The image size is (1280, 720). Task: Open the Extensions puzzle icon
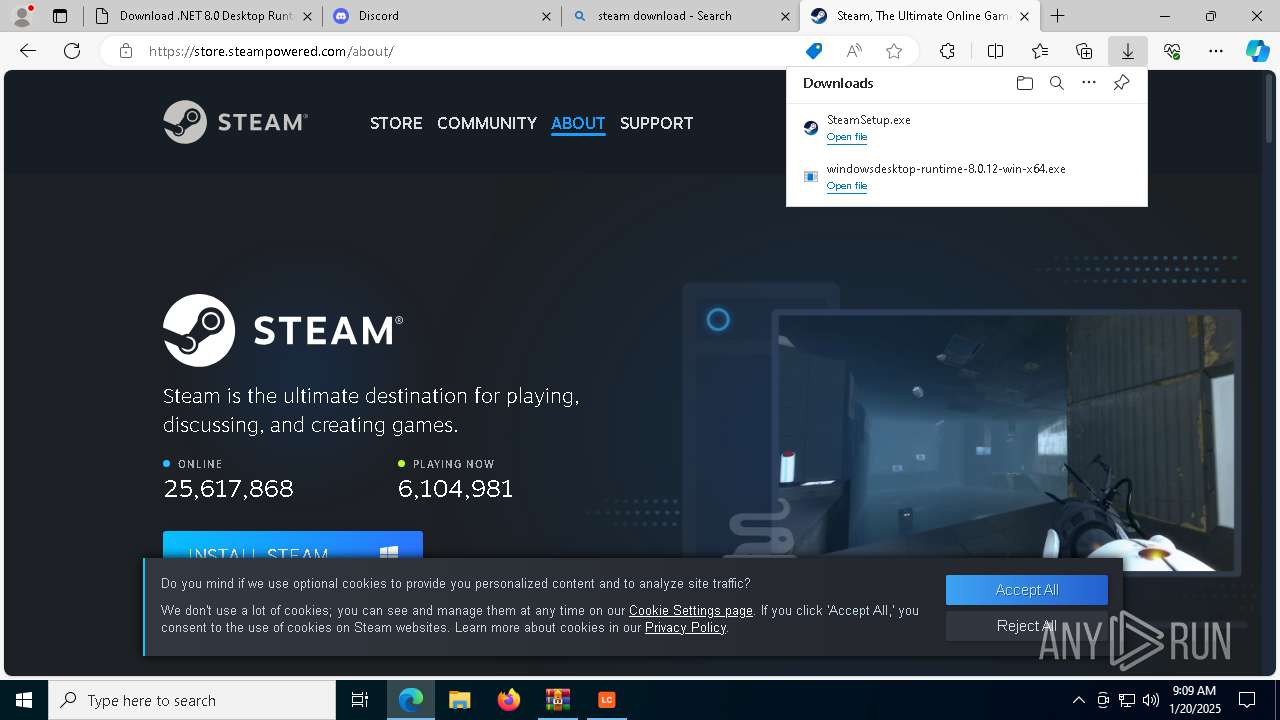coord(947,51)
